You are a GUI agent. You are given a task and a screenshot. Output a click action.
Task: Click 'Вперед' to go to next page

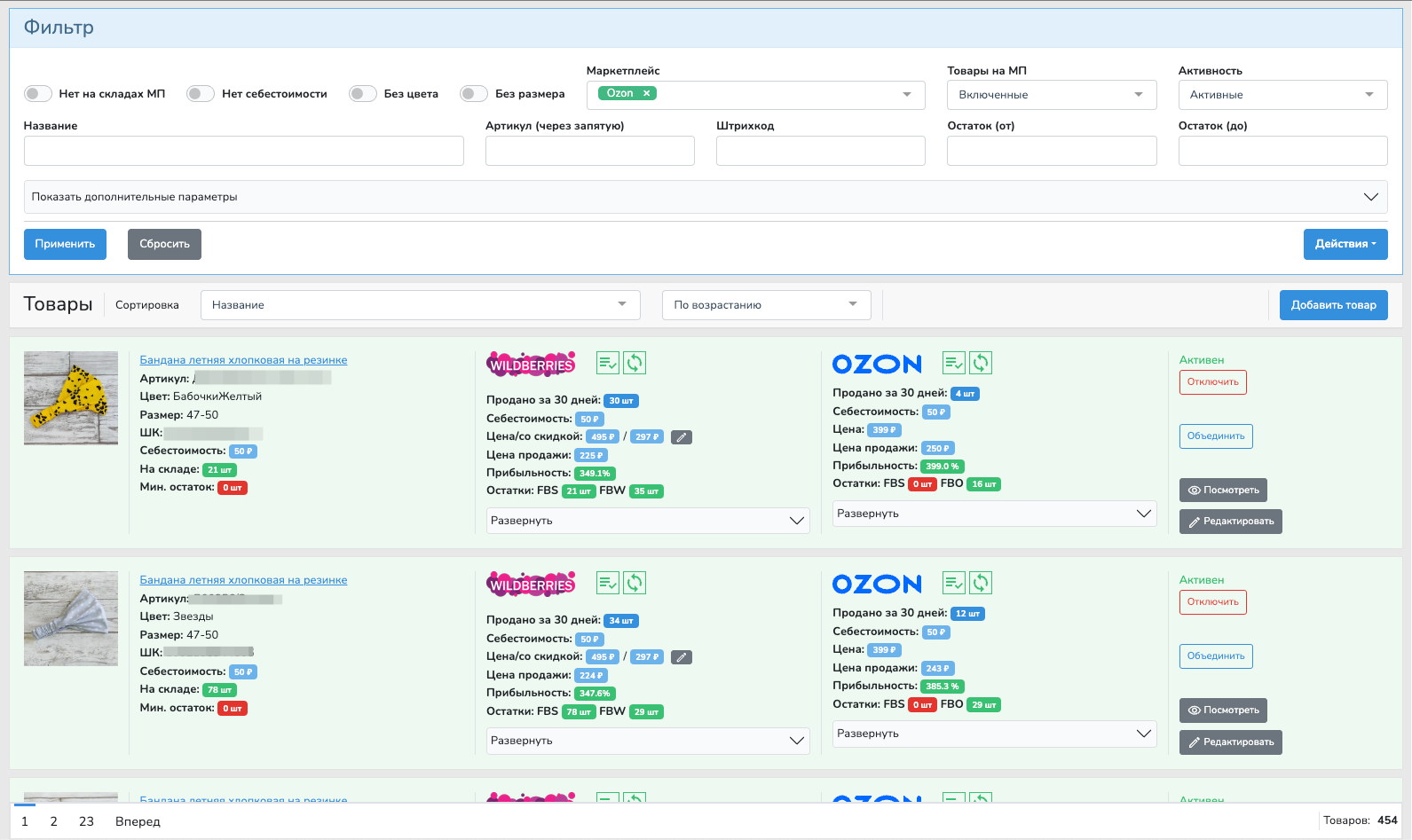138,821
